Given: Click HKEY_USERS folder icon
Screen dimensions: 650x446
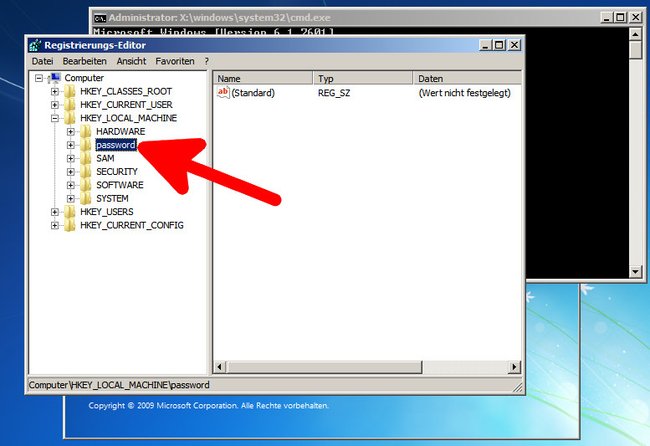Looking at the screenshot, I should [x=70, y=212].
